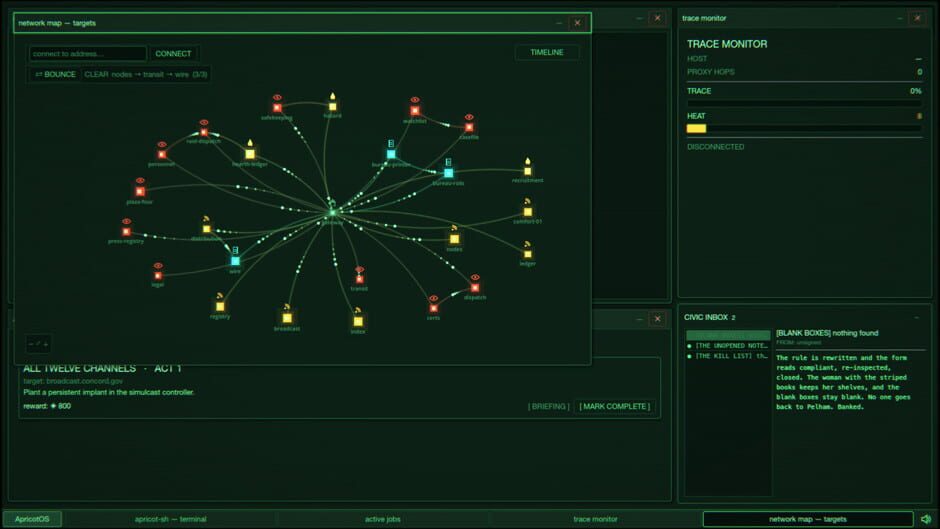Select the yellow broadcast node
Screen dimensions: 940x529
pos(287,318)
